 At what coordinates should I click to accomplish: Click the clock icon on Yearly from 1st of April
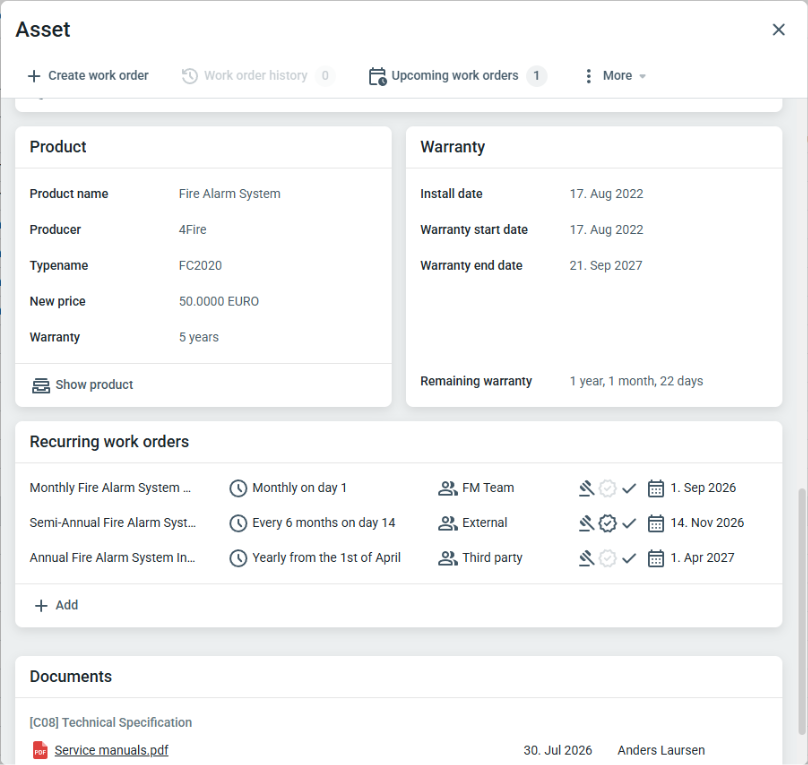click(238, 558)
